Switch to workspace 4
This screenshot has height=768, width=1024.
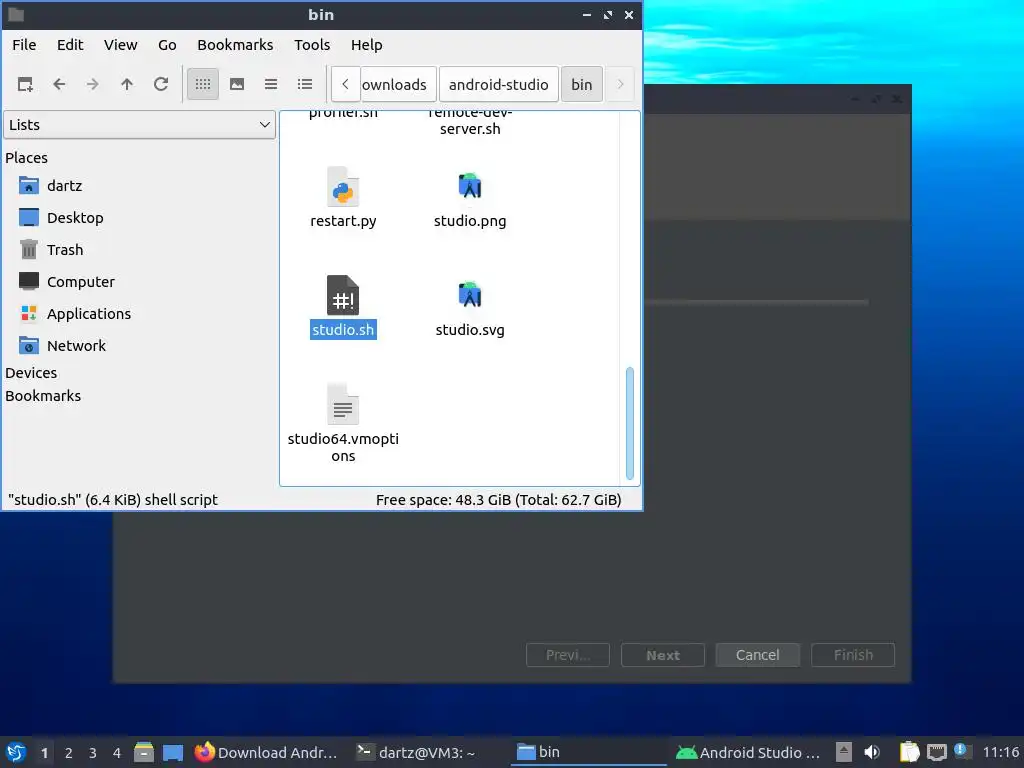point(117,753)
